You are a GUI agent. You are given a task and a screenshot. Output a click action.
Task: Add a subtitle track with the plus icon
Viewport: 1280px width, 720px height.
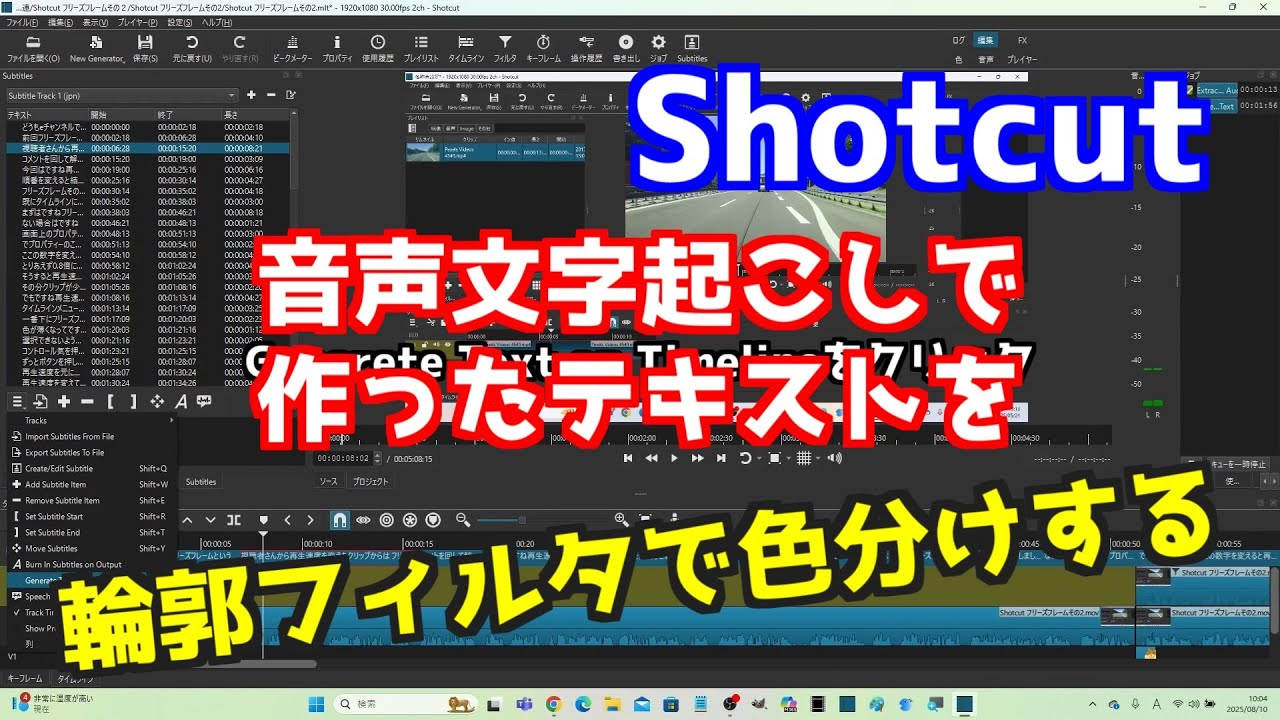(x=251, y=95)
